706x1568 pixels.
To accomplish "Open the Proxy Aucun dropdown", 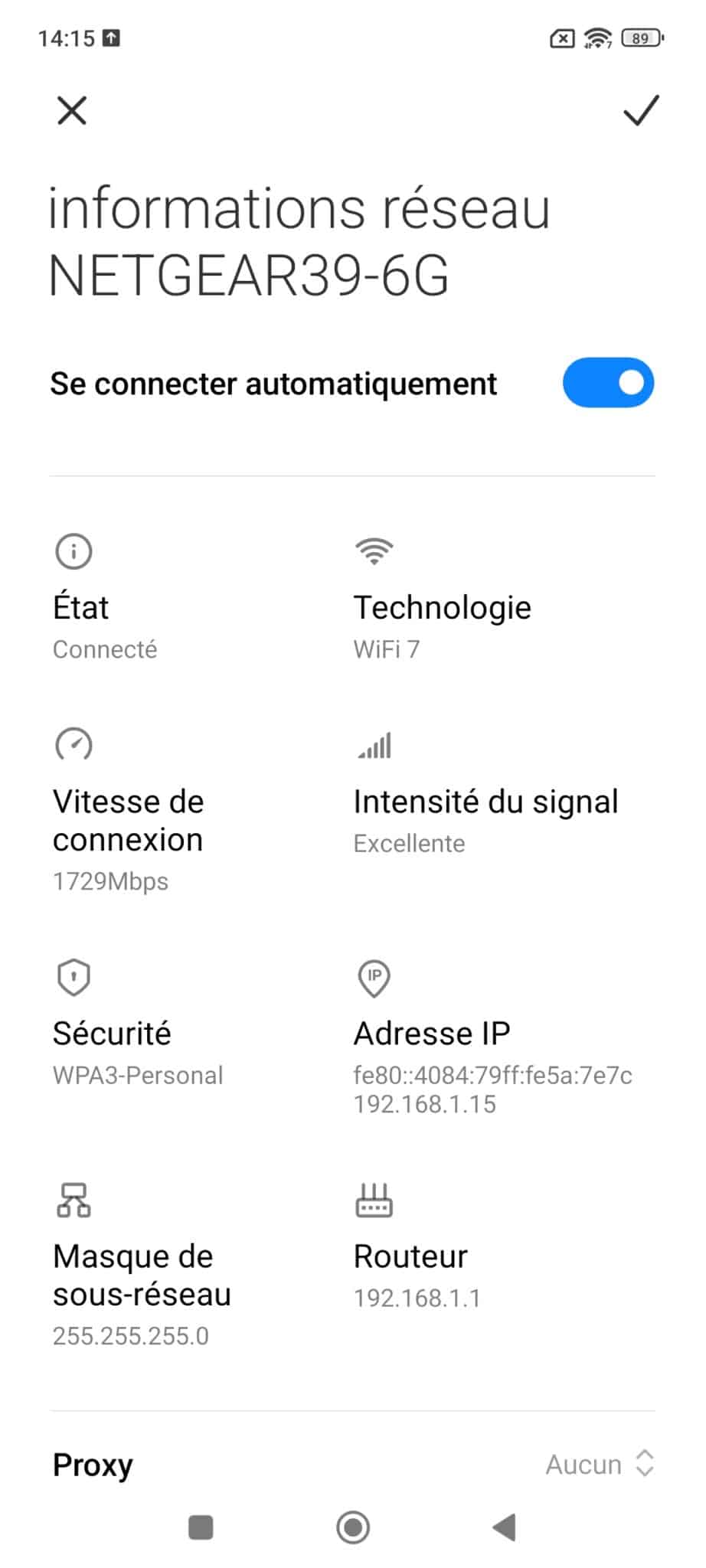I will tap(600, 1464).
